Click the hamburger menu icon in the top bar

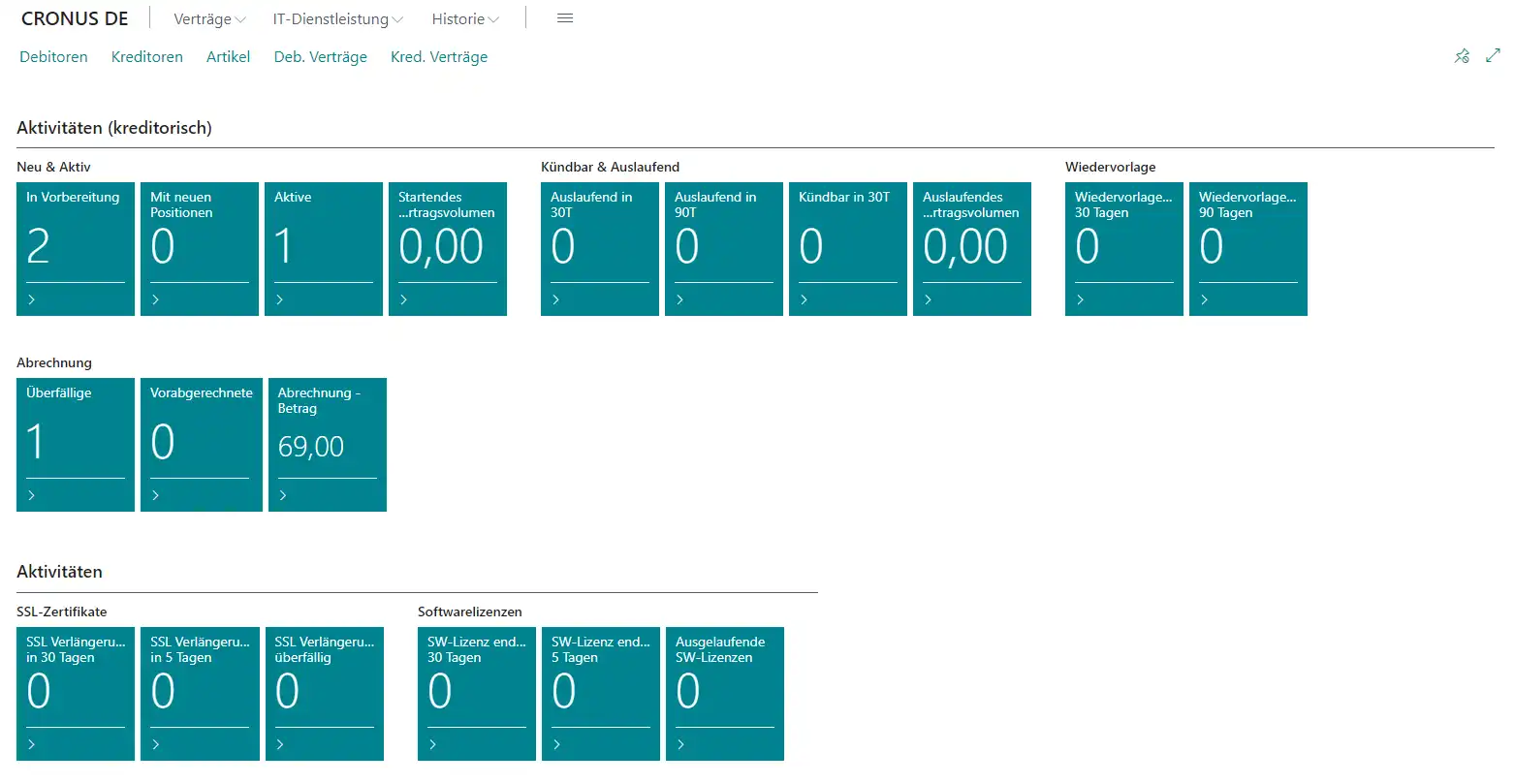point(565,18)
